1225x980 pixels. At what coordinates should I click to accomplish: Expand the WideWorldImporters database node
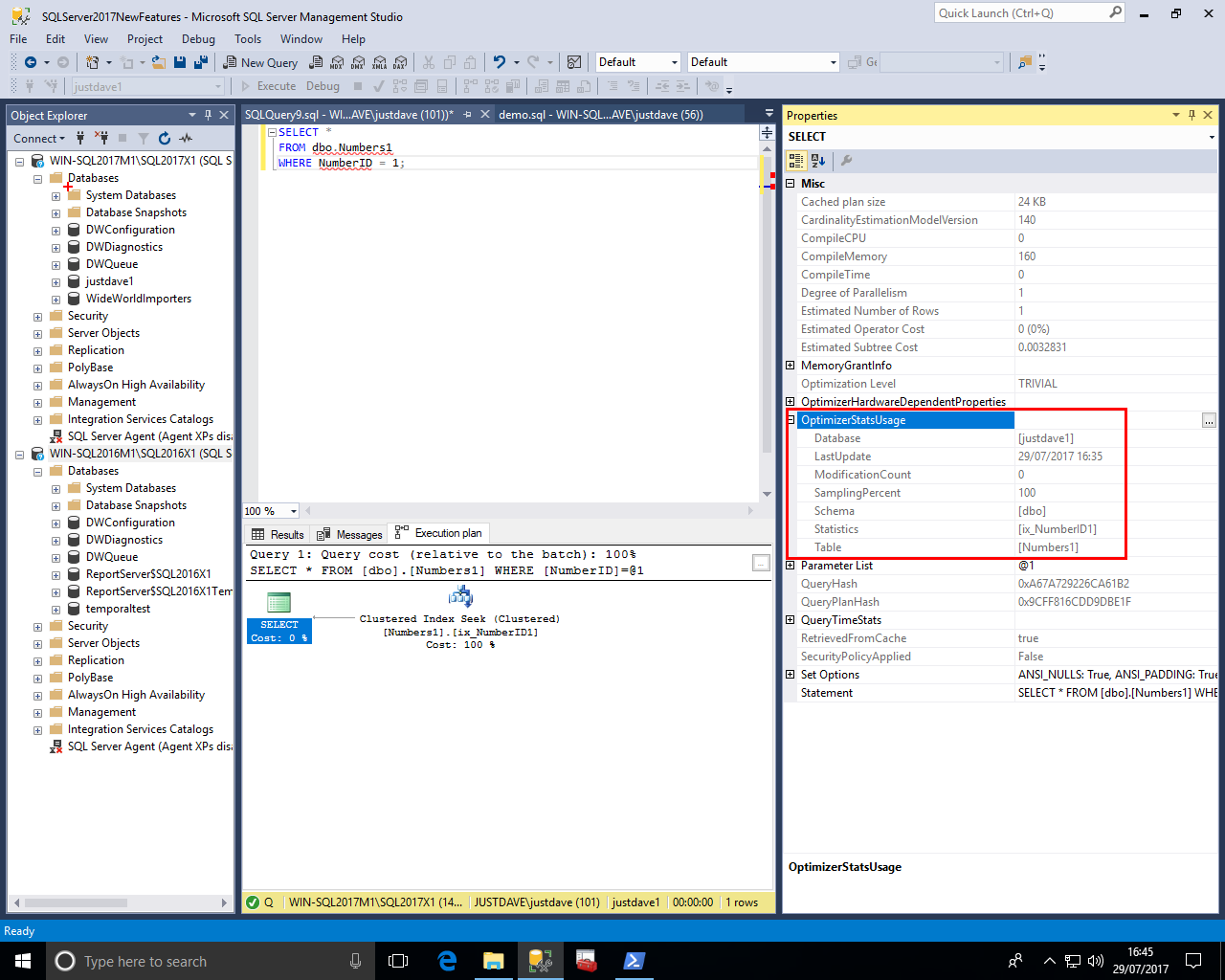pyautogui.click(x=56, y=300)
